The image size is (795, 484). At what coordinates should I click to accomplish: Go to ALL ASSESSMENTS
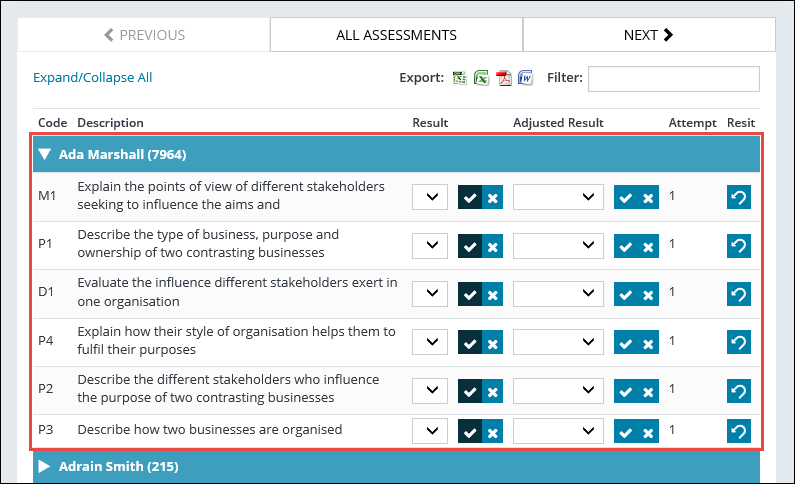tap(396, 35)
